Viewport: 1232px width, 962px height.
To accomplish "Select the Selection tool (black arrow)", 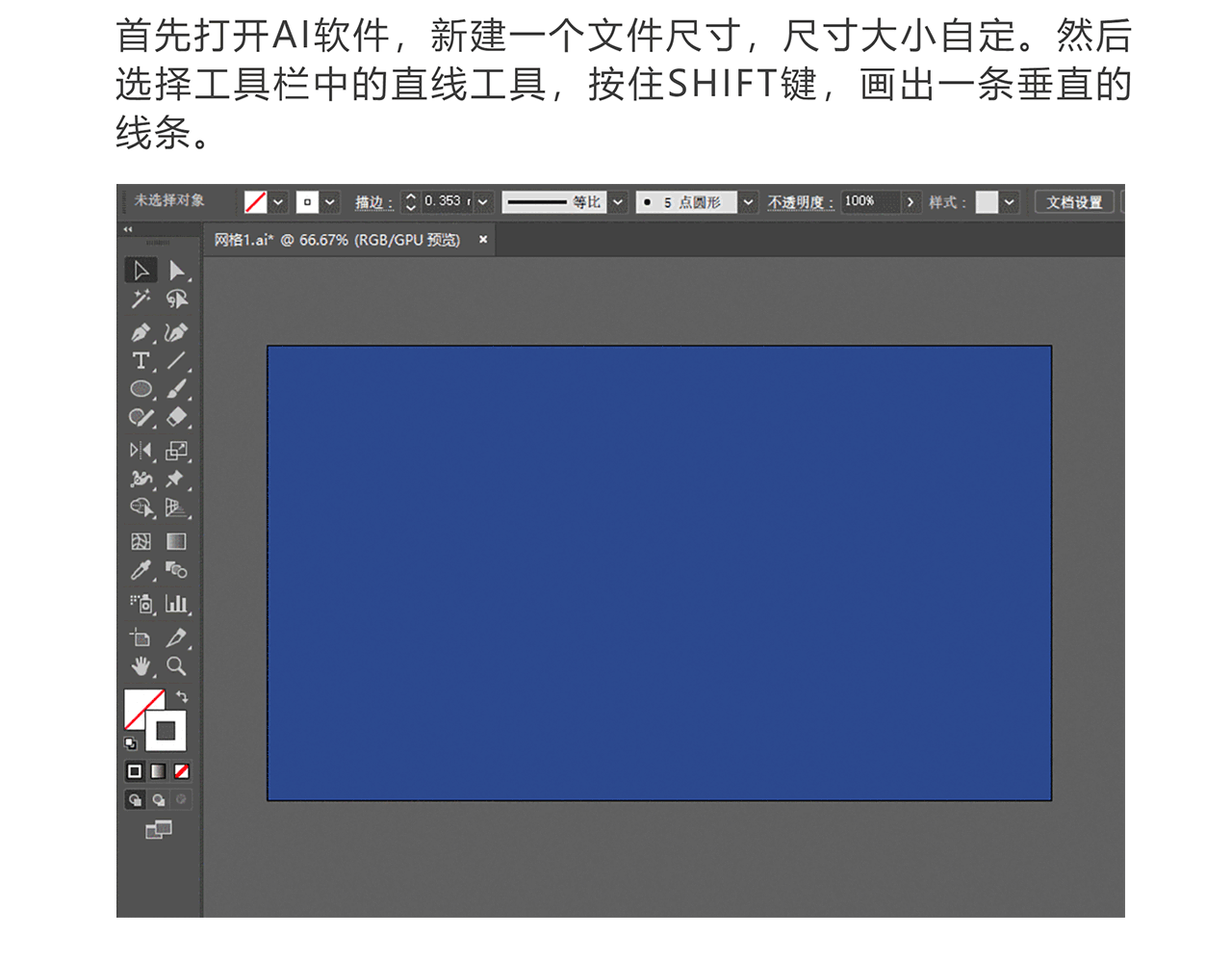I will coord(141,271).
